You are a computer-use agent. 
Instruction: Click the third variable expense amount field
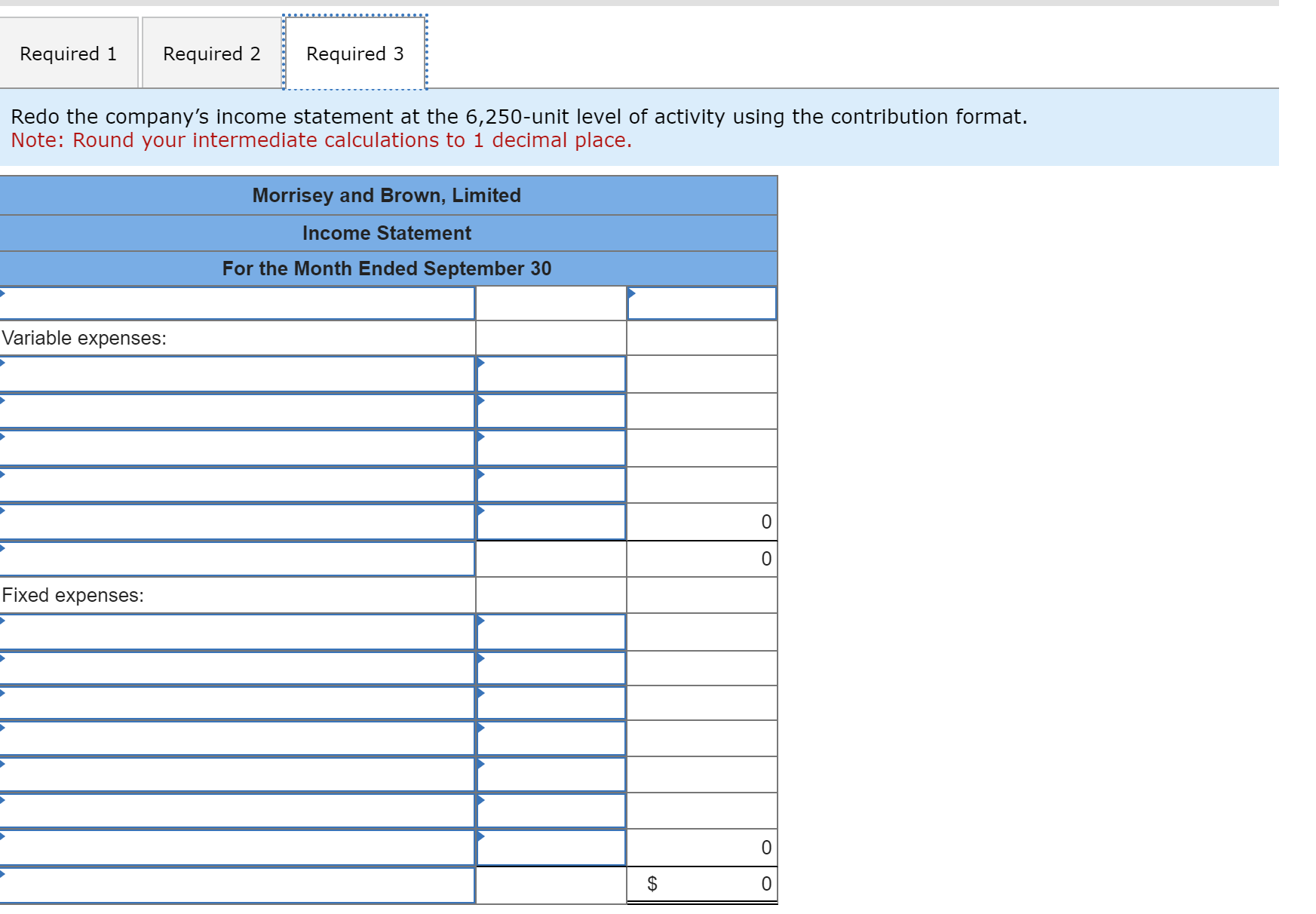pos(551,448)
